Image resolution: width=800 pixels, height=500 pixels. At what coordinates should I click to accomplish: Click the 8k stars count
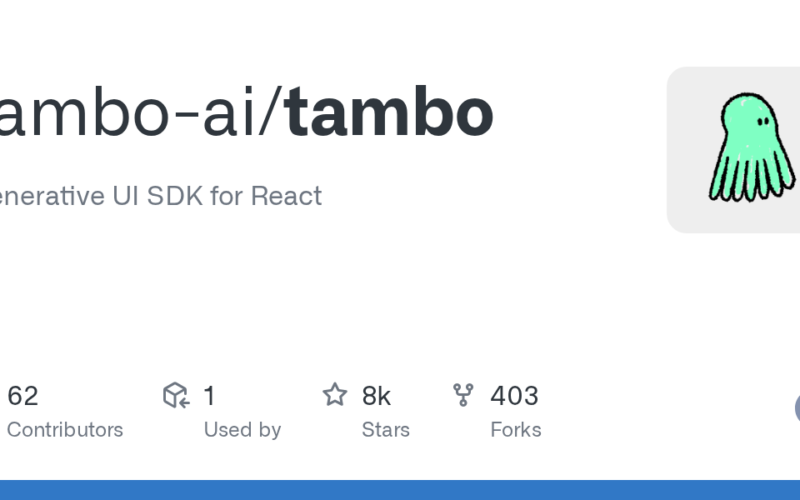click(x=376, y=396)
